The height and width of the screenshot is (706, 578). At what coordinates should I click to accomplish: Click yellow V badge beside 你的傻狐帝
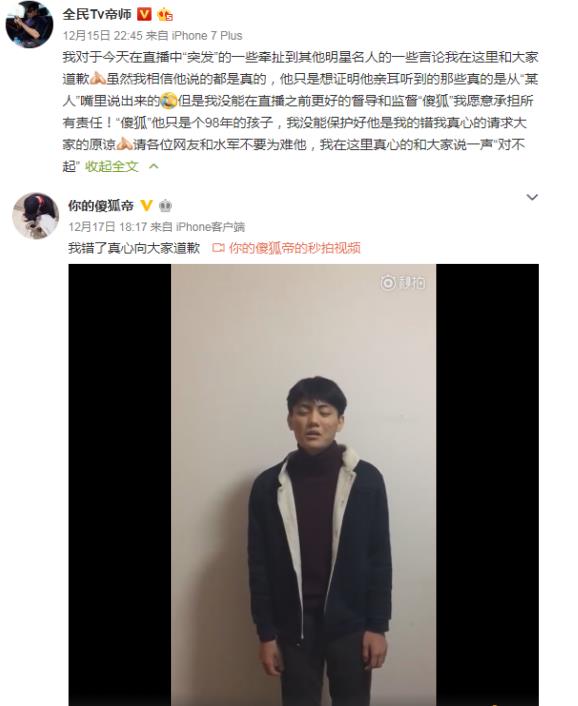coord(146,206)
